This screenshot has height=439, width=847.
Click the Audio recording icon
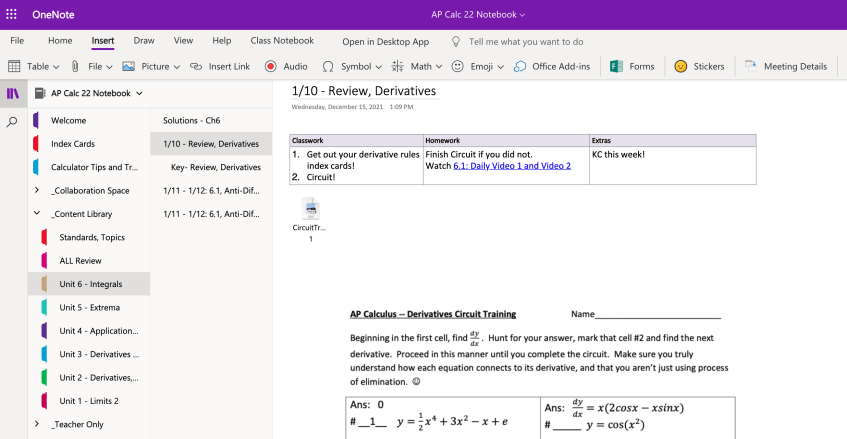[271, 67]
